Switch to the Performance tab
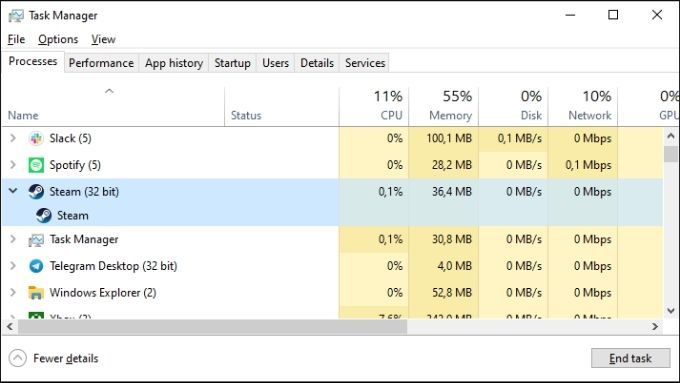This screenshot has height=383, width=680. (101, 63)
